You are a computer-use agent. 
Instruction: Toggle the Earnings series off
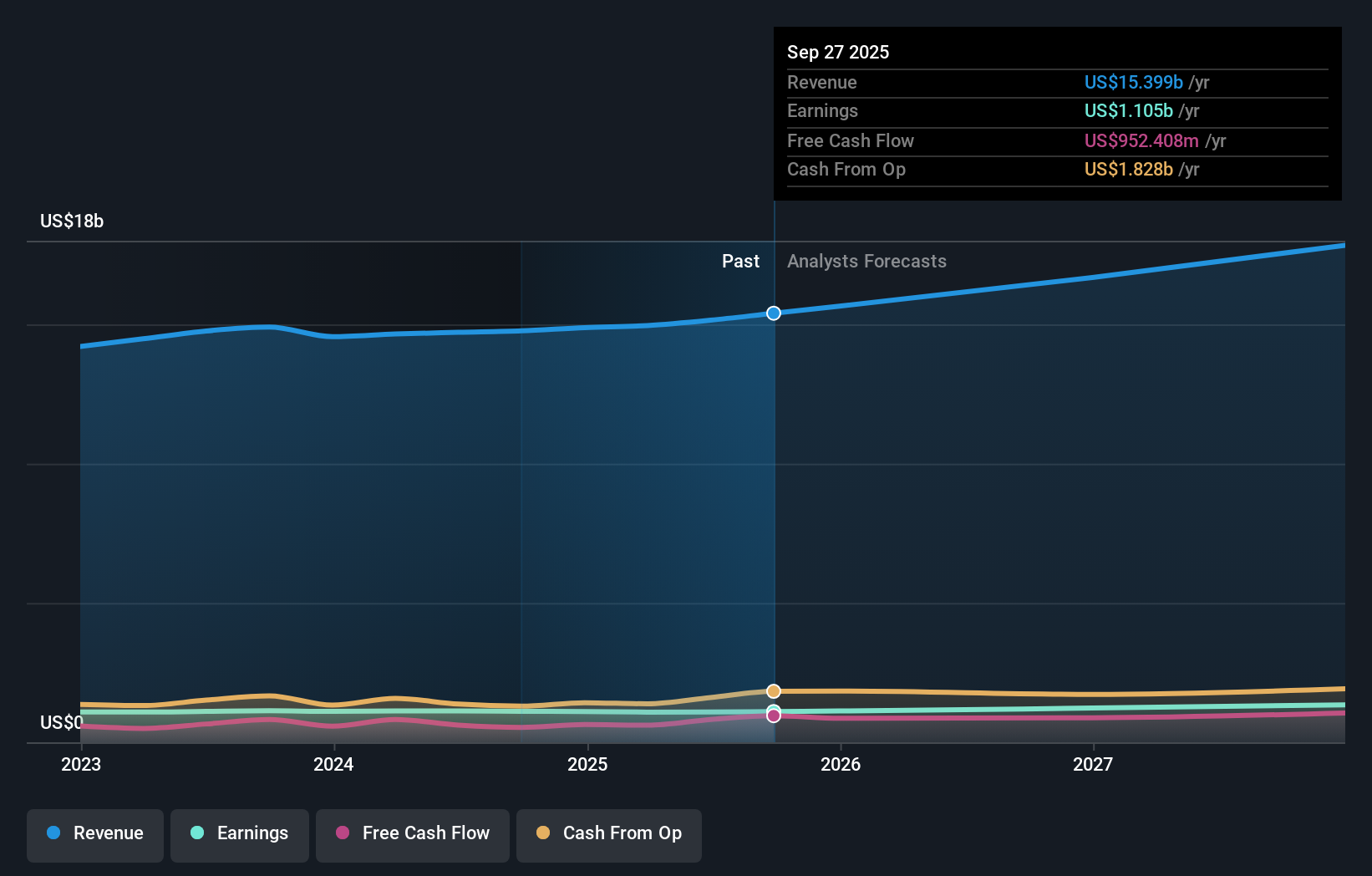tap(239, 835)
